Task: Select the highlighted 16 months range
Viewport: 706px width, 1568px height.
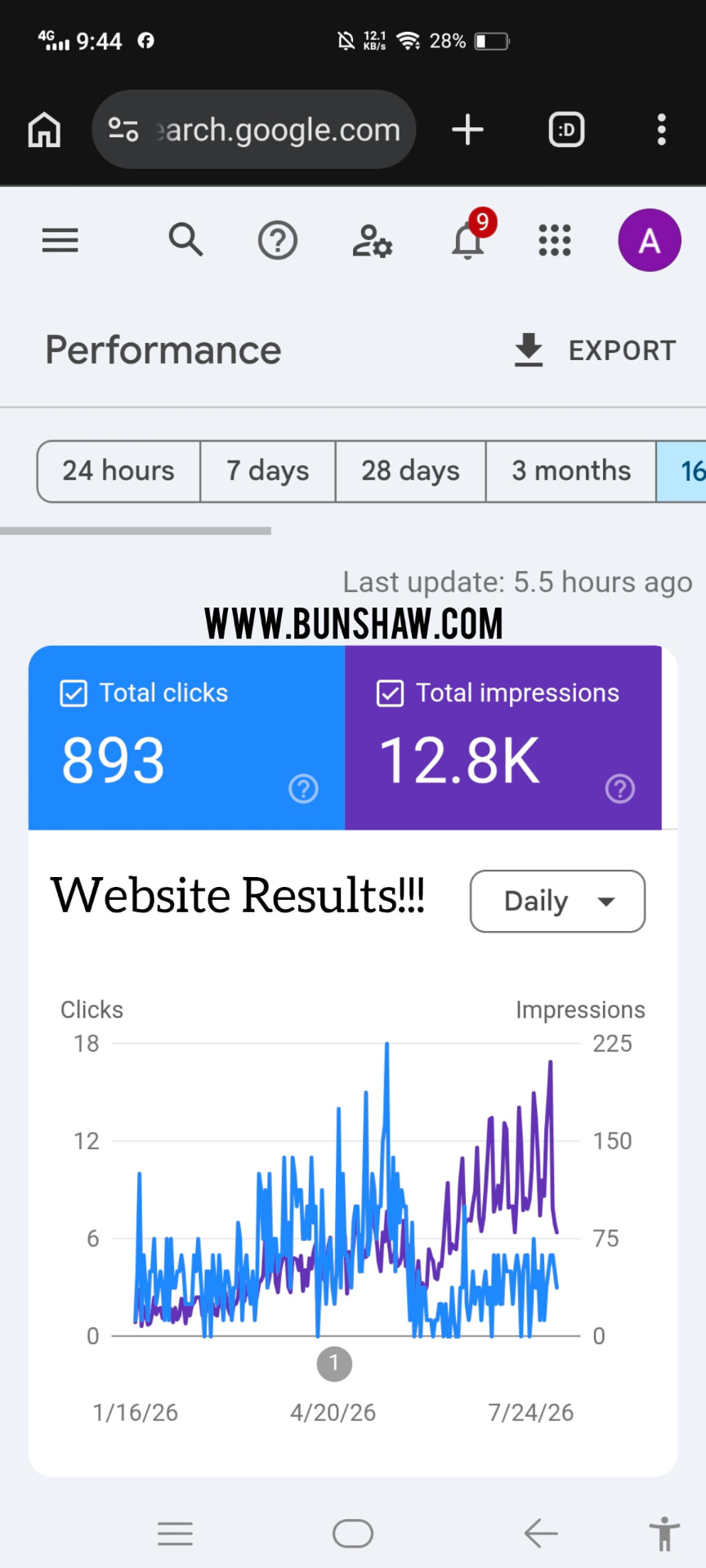Action: pyautogui.click(x=681, y=471)
